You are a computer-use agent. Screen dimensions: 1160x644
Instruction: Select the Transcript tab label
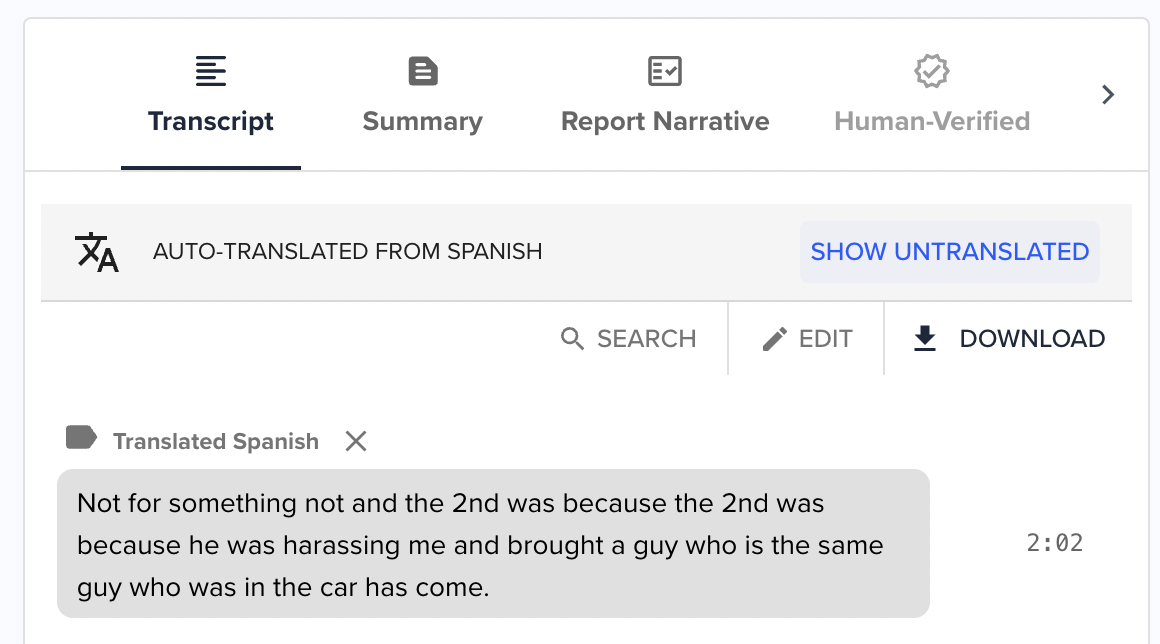(211, 121)
